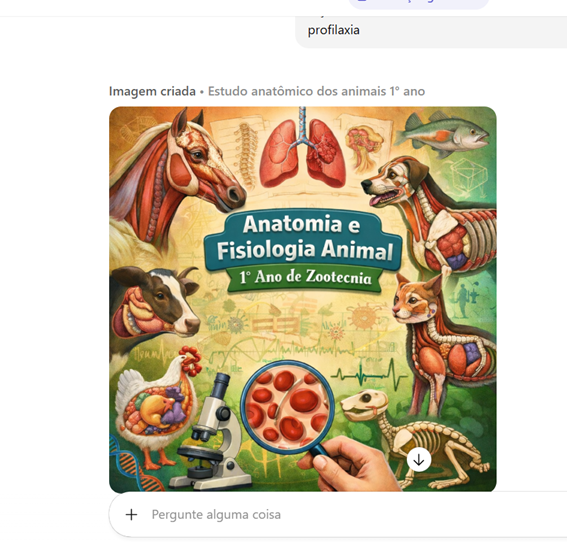Click the microscope illustration in the image
567x542 pixels.
[212, 432]
